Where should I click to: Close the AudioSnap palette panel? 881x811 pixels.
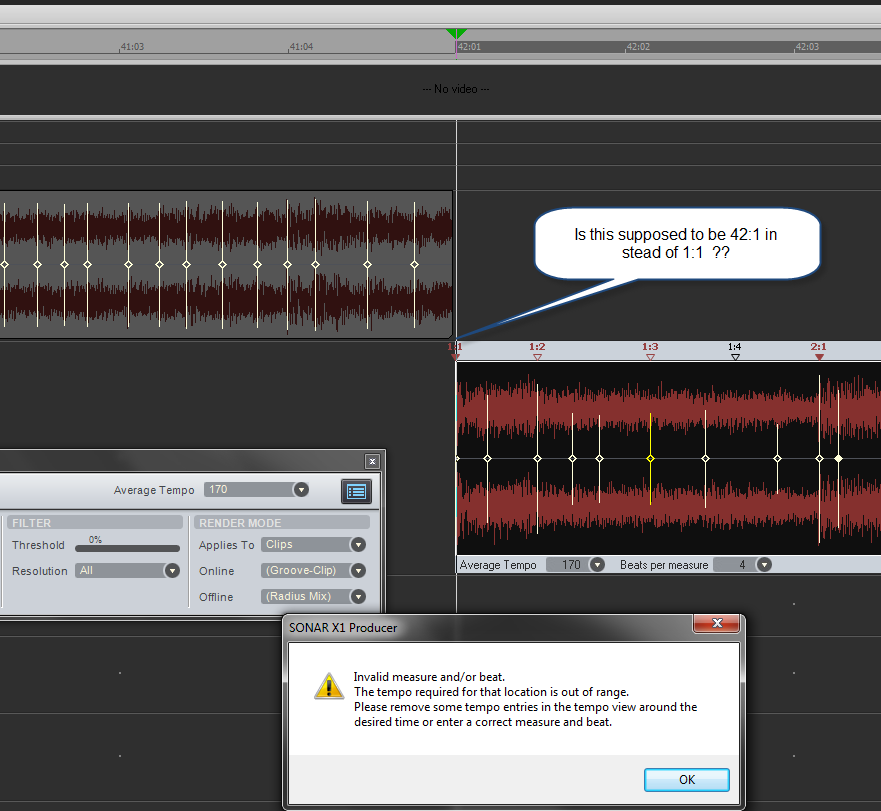pos(372,461)
